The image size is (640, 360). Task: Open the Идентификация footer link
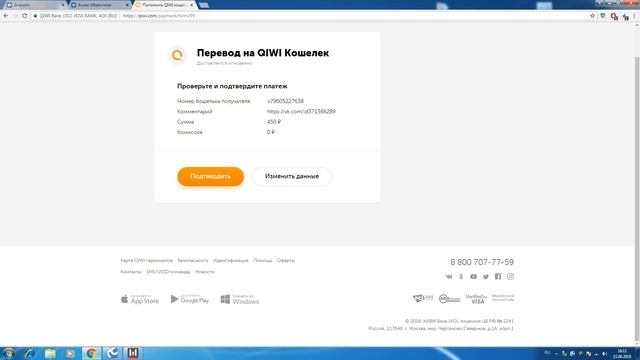tap(231, 260)
